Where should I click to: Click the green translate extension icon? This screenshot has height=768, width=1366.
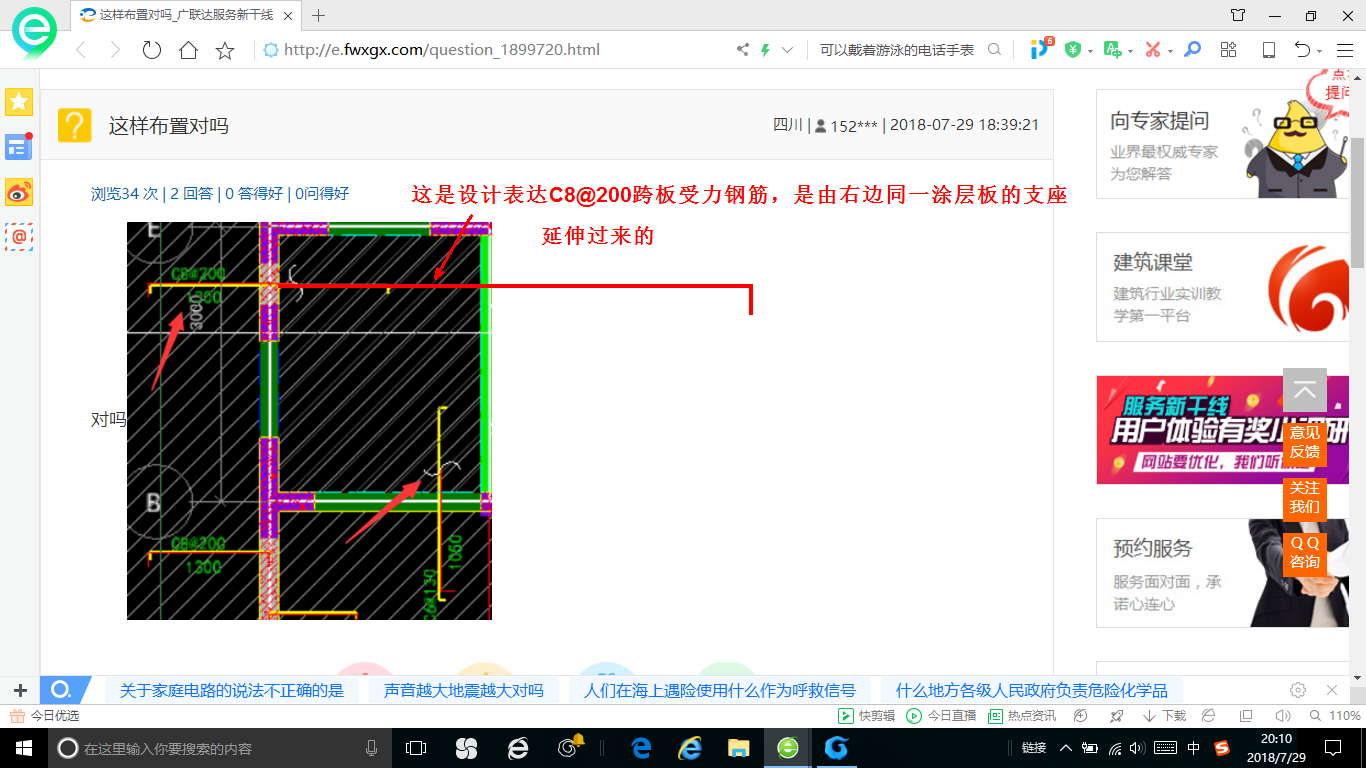[1112, 49]
